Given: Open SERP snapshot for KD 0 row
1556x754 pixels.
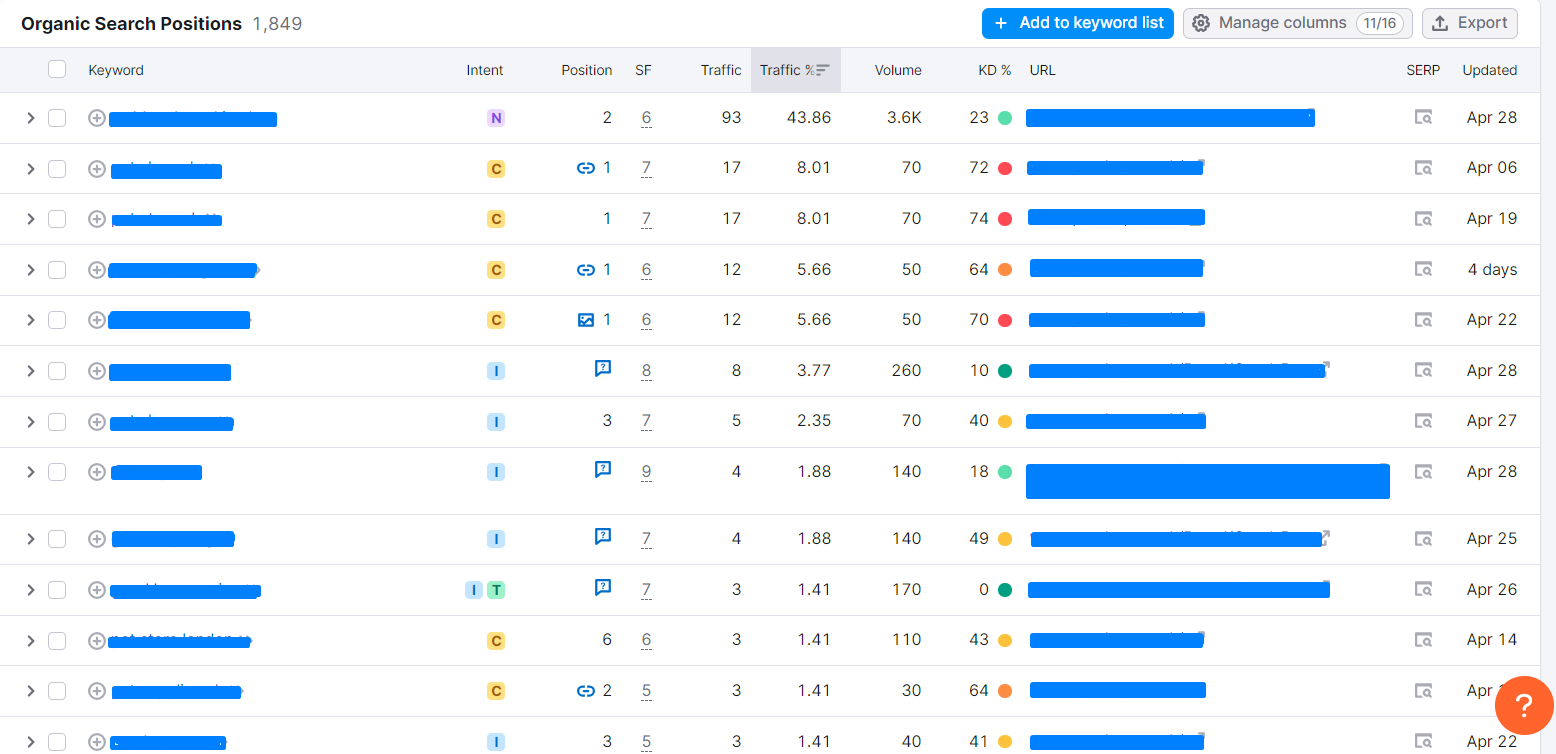Looking at the screenshot, I should click(1423, 590).
